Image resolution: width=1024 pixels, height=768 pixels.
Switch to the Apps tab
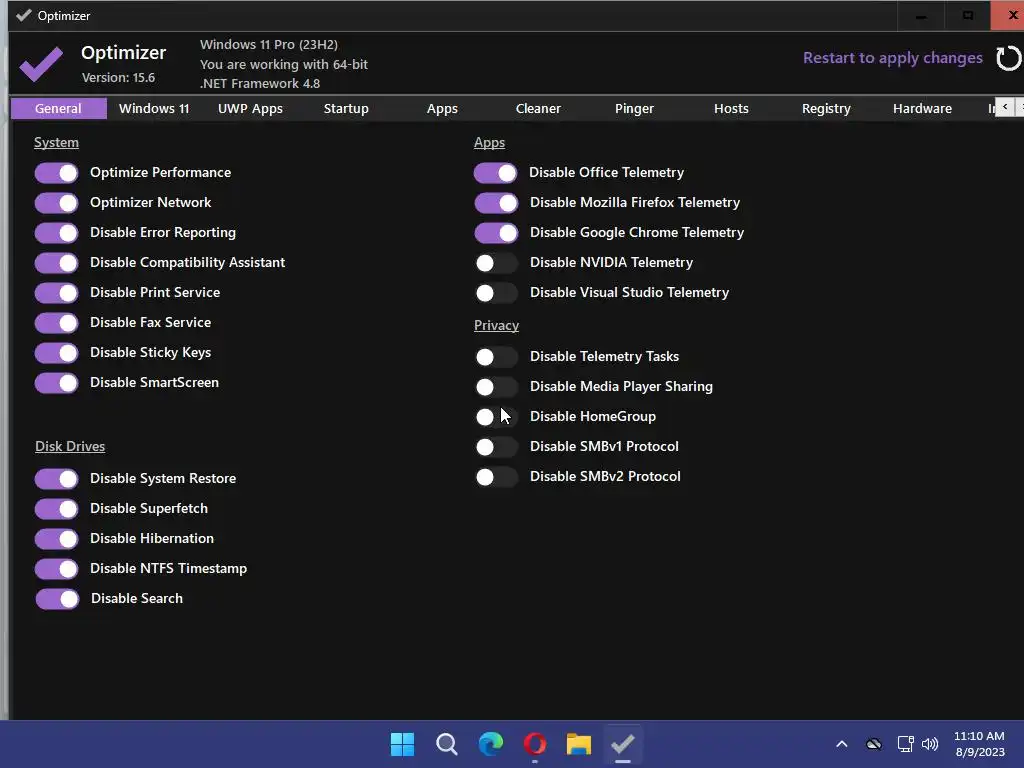[x=442, y=108]
